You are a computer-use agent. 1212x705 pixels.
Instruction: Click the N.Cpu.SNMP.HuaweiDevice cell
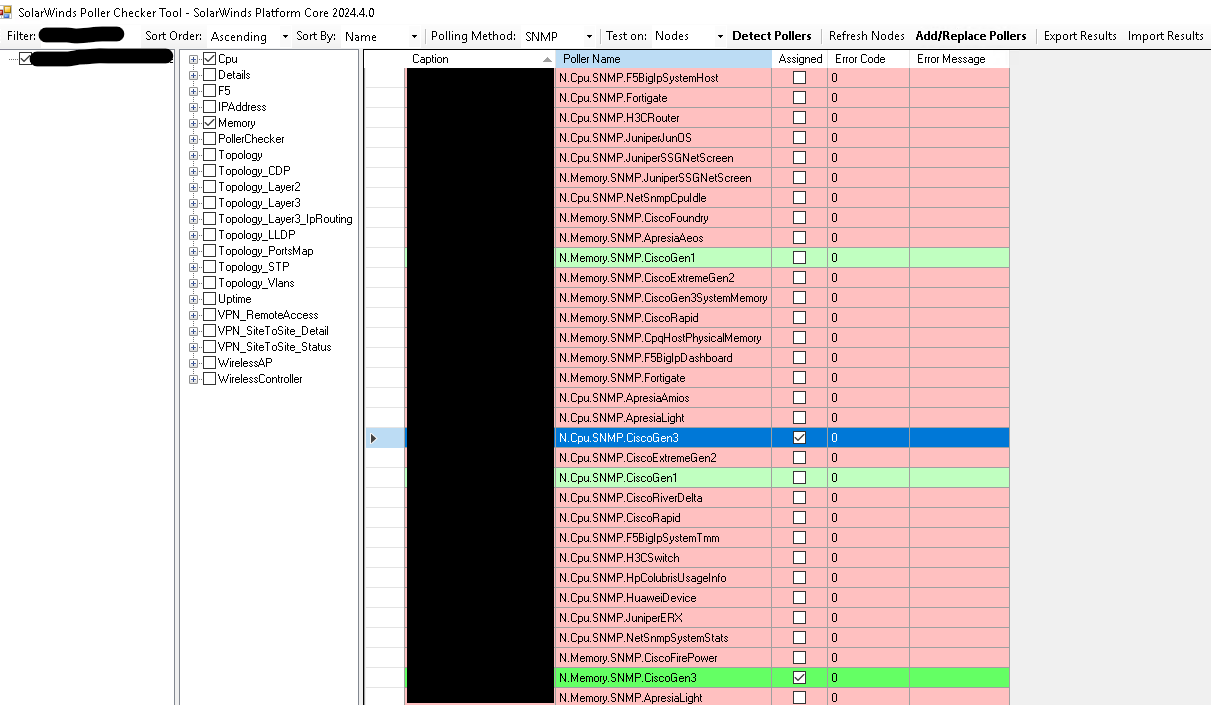[x=663, y=598]
